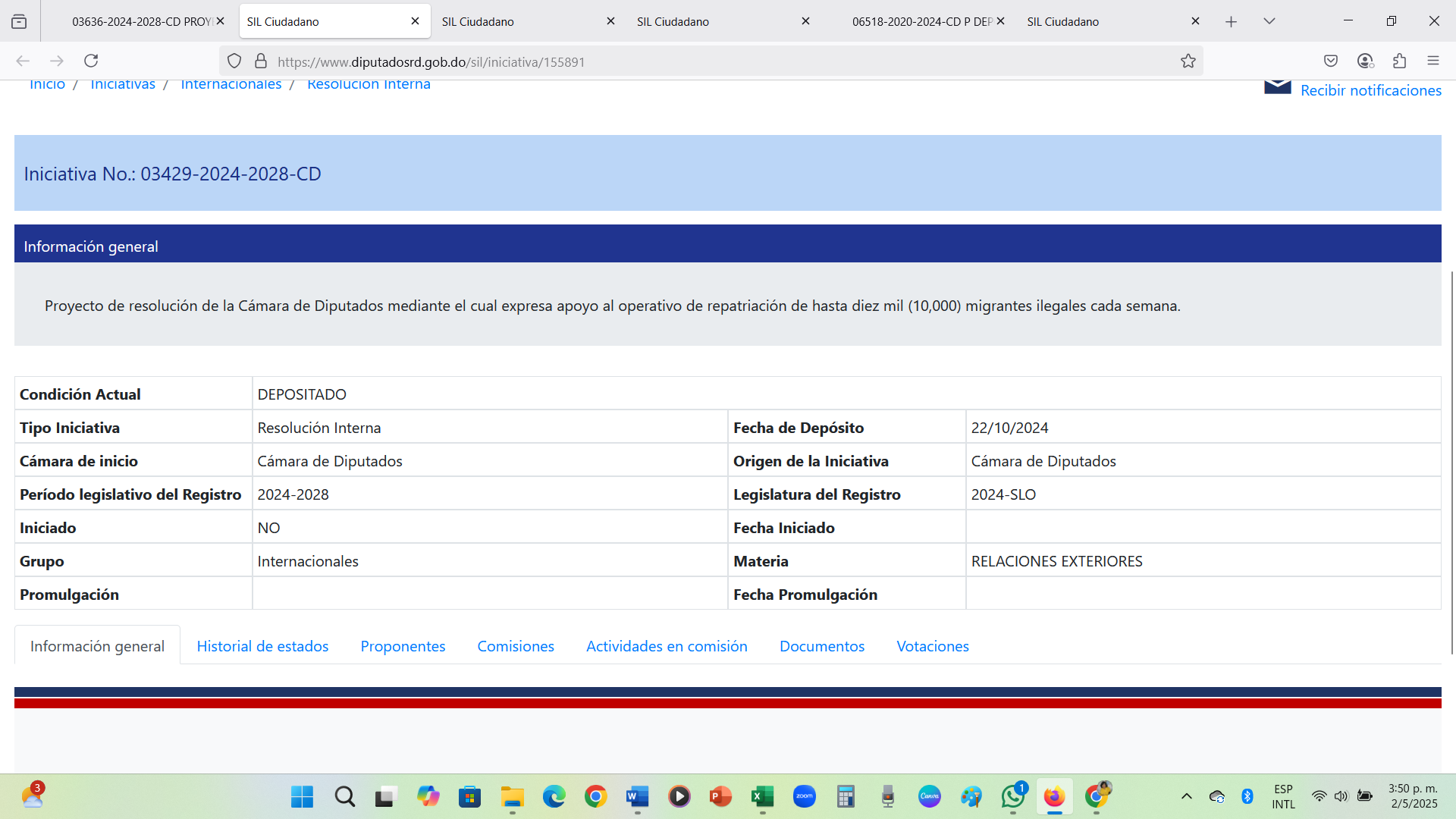Click the RELACIONES EXTERIORES materia value
This screenshot has height=819, width=1456.
pyautogui.click(x=1056, y=561)
